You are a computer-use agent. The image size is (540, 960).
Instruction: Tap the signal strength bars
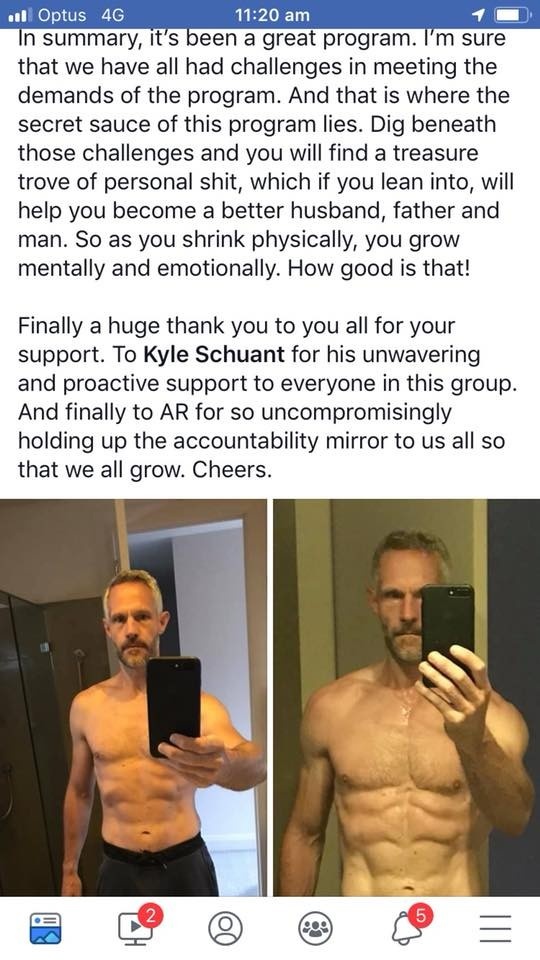pos(20,15)
